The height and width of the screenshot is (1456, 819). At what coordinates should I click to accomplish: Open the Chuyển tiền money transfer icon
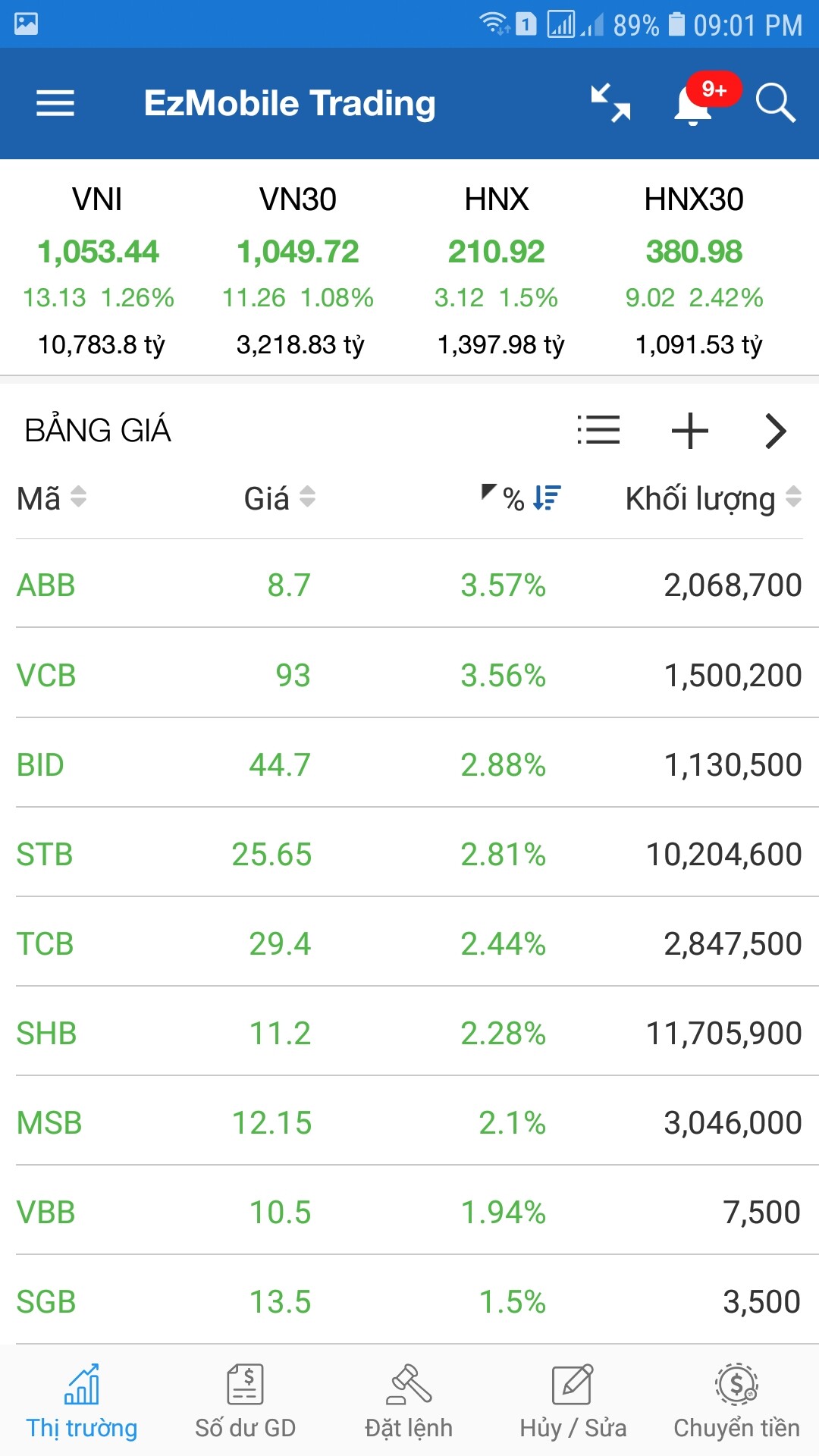(x=736, y=1385)
